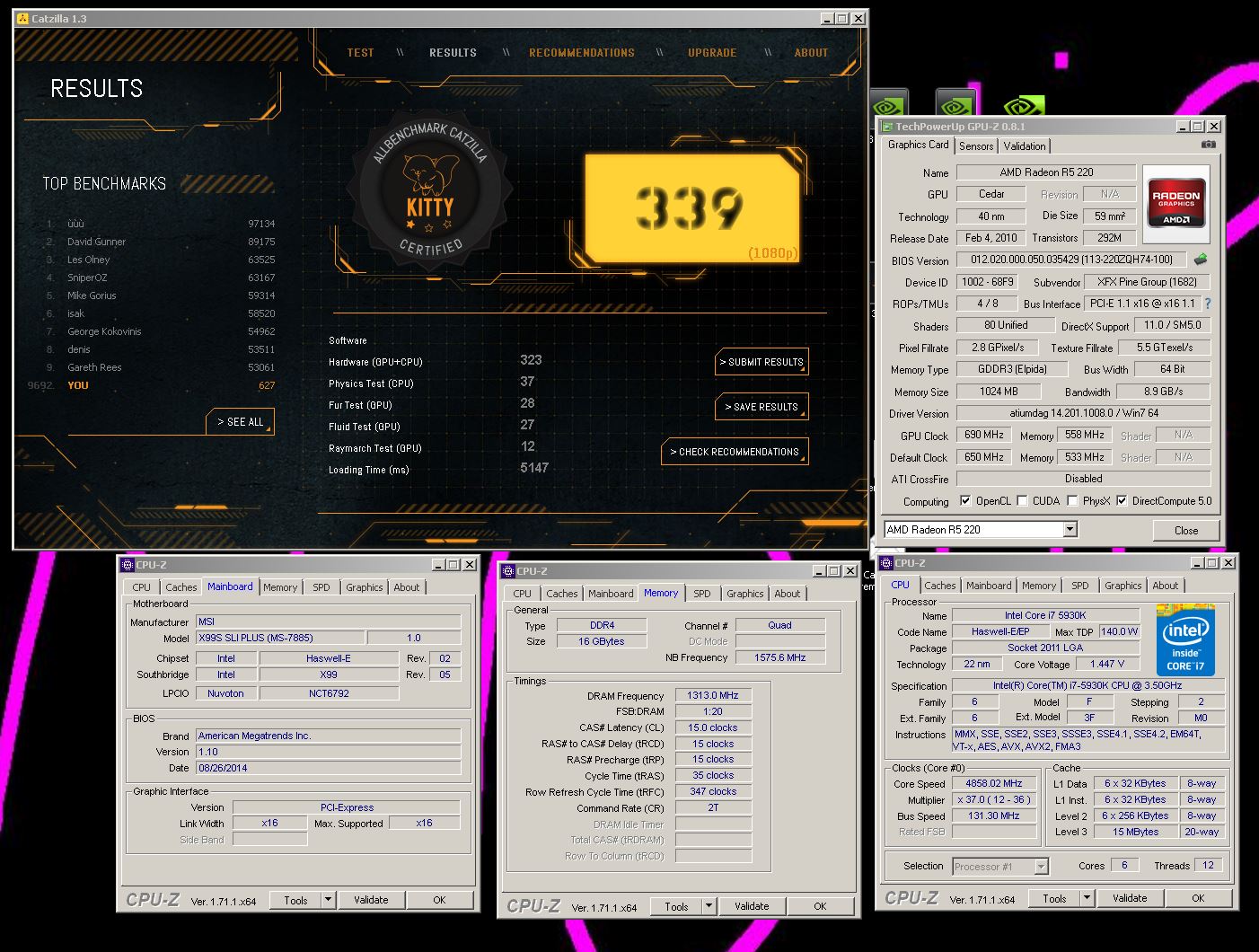Click the Kitty Certified badge in Catzilla
The height and width of the screenshot is (952, 1259).
point(431,189)
